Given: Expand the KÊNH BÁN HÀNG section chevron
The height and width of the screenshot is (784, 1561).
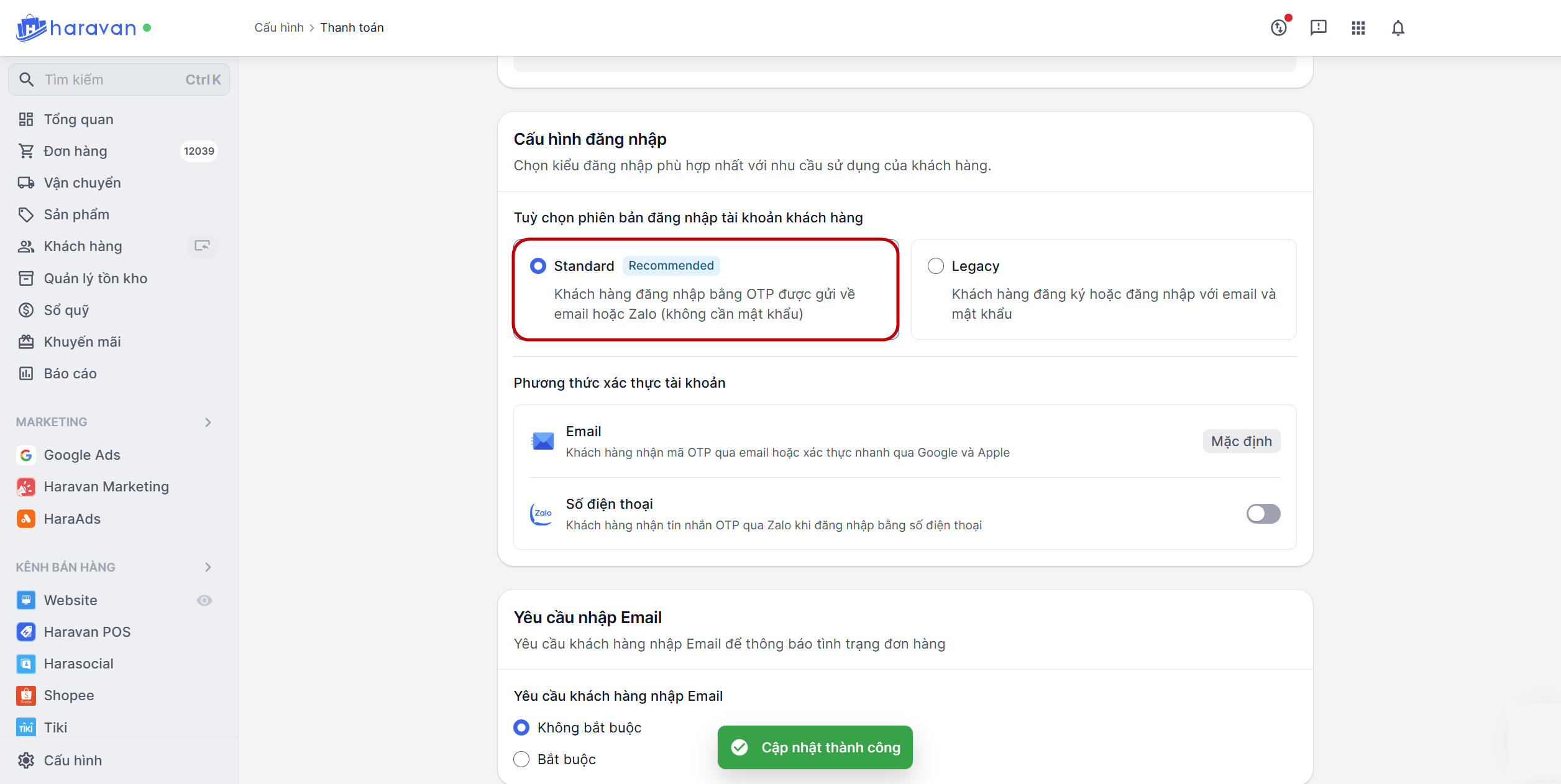Looking at the screenshot, I should point(208,567).
